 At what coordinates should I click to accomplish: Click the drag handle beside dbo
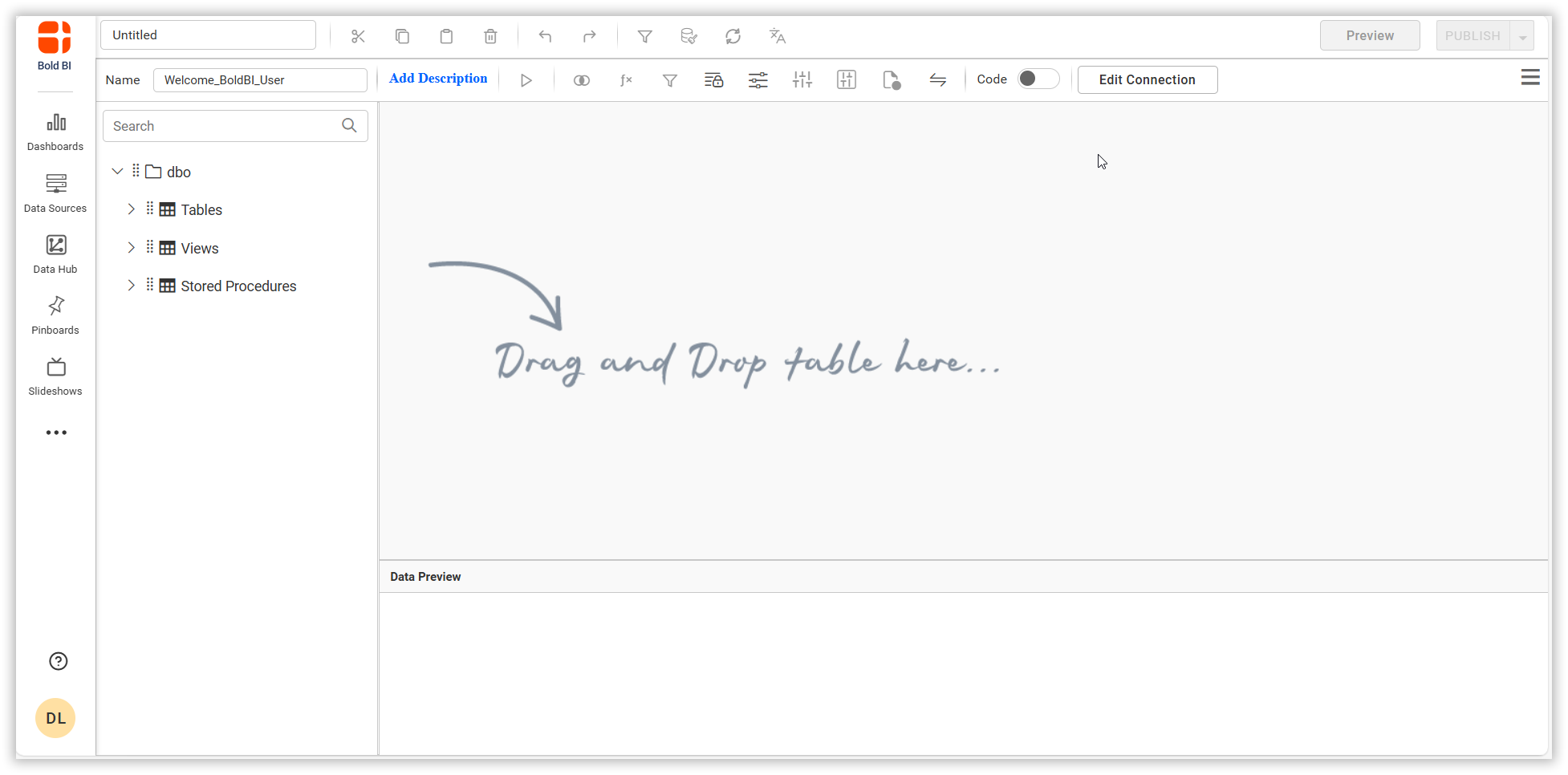(136, 171)
